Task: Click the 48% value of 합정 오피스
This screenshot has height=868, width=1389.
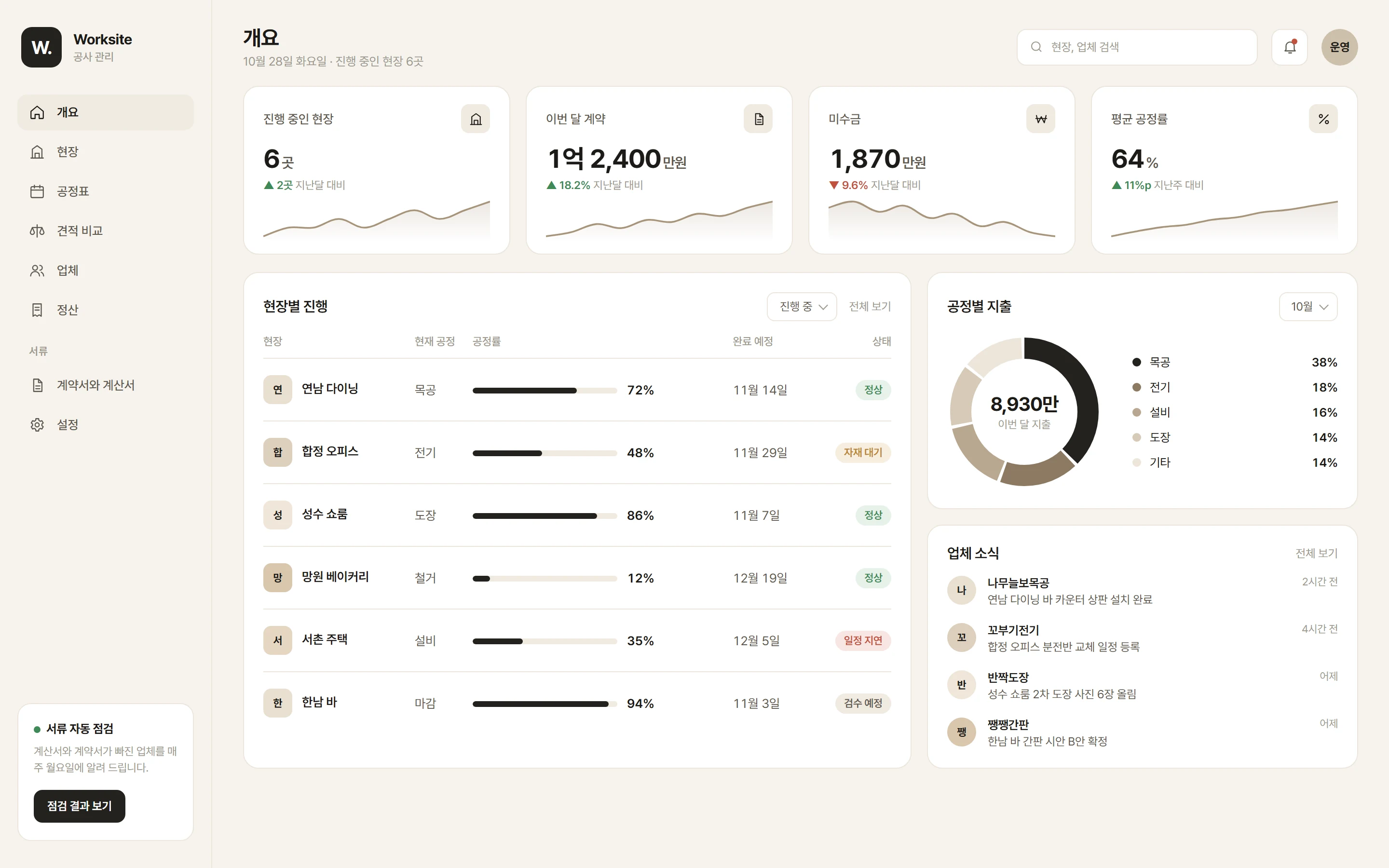Action: pyautogui.click(x=640, y=453)
